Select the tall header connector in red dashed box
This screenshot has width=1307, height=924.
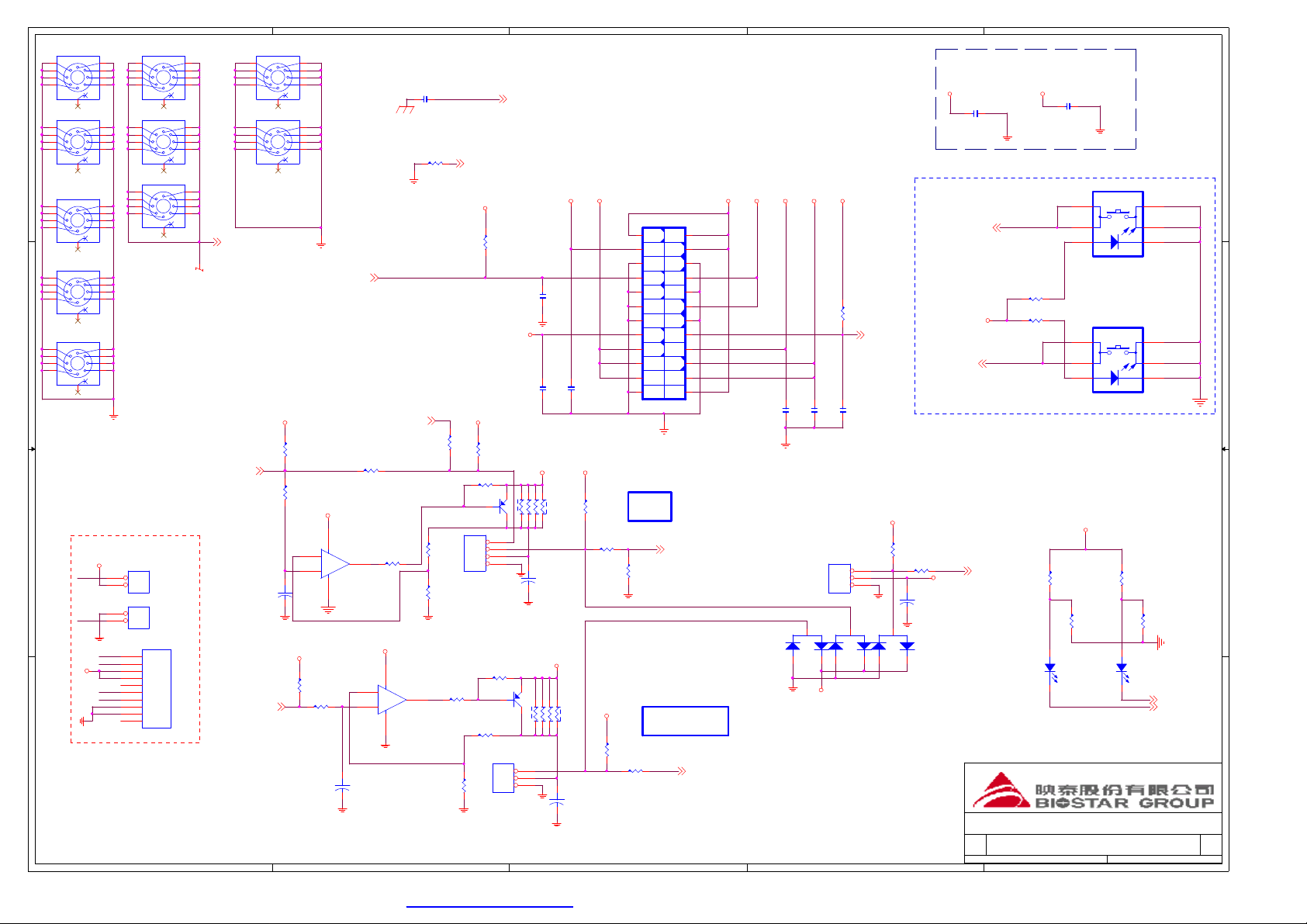click(156, 689)
